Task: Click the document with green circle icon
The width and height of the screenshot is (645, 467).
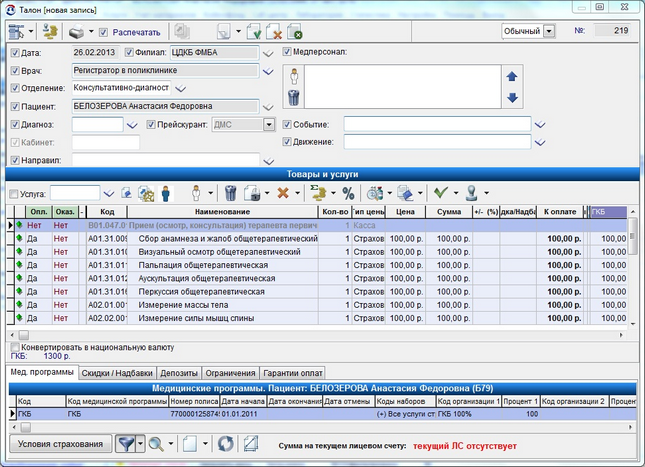Action: point(295,32)
